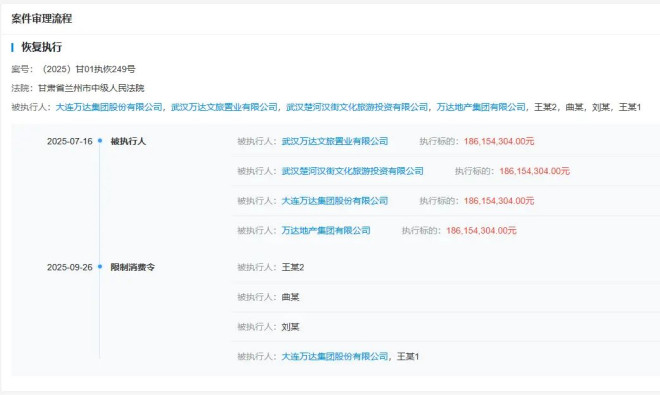Click 王某1 in the last 限制消费令 row
Screen dimensions: 660x395
pyautogui.click(x=408, y=357)
